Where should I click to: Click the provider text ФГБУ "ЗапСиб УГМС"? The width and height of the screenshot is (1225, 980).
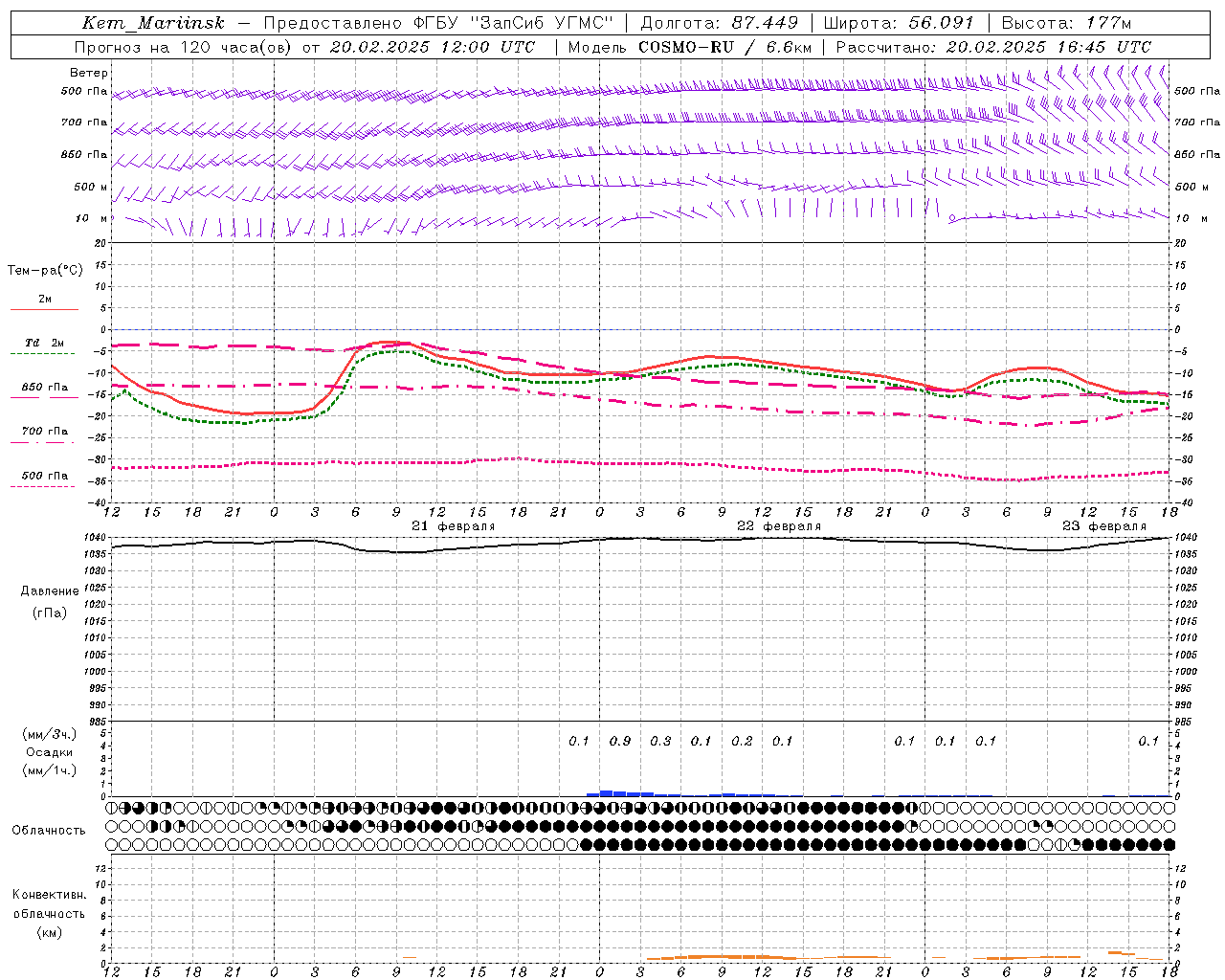(x=513, y=23)
